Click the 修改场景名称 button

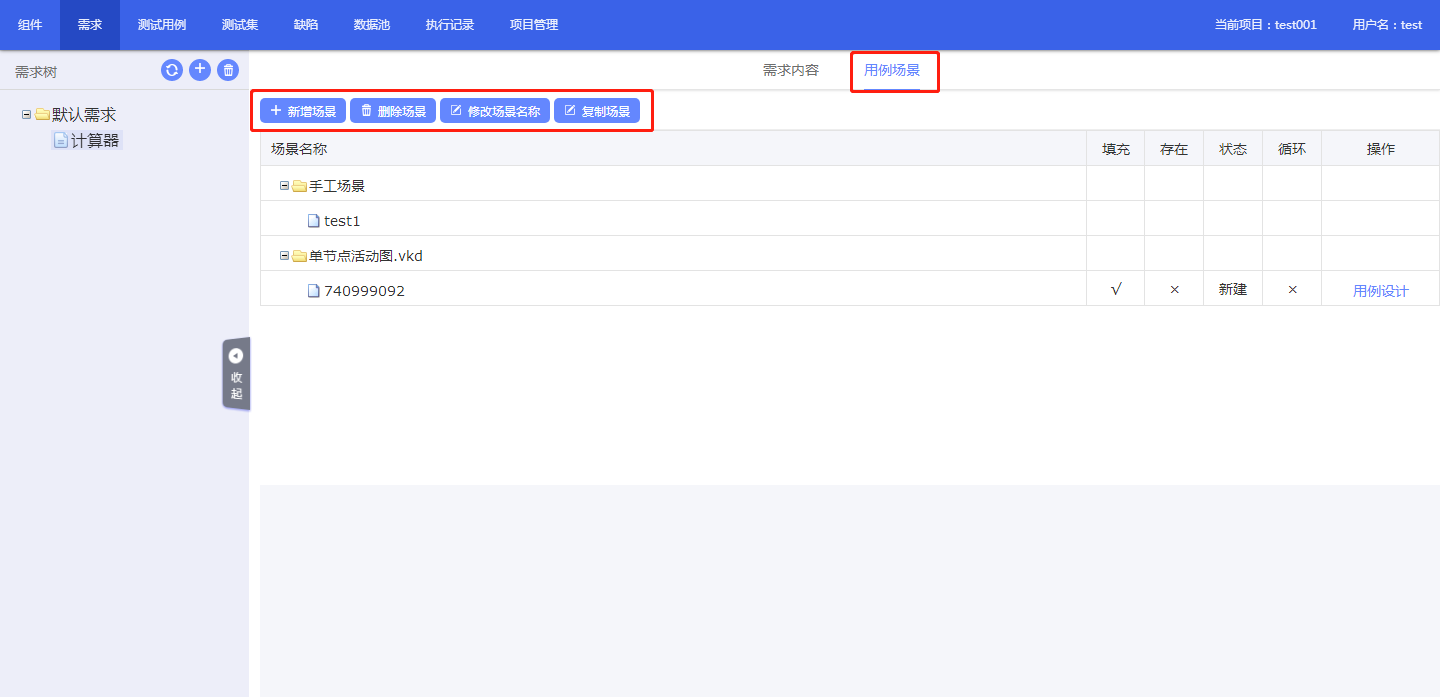coord(495,111)
